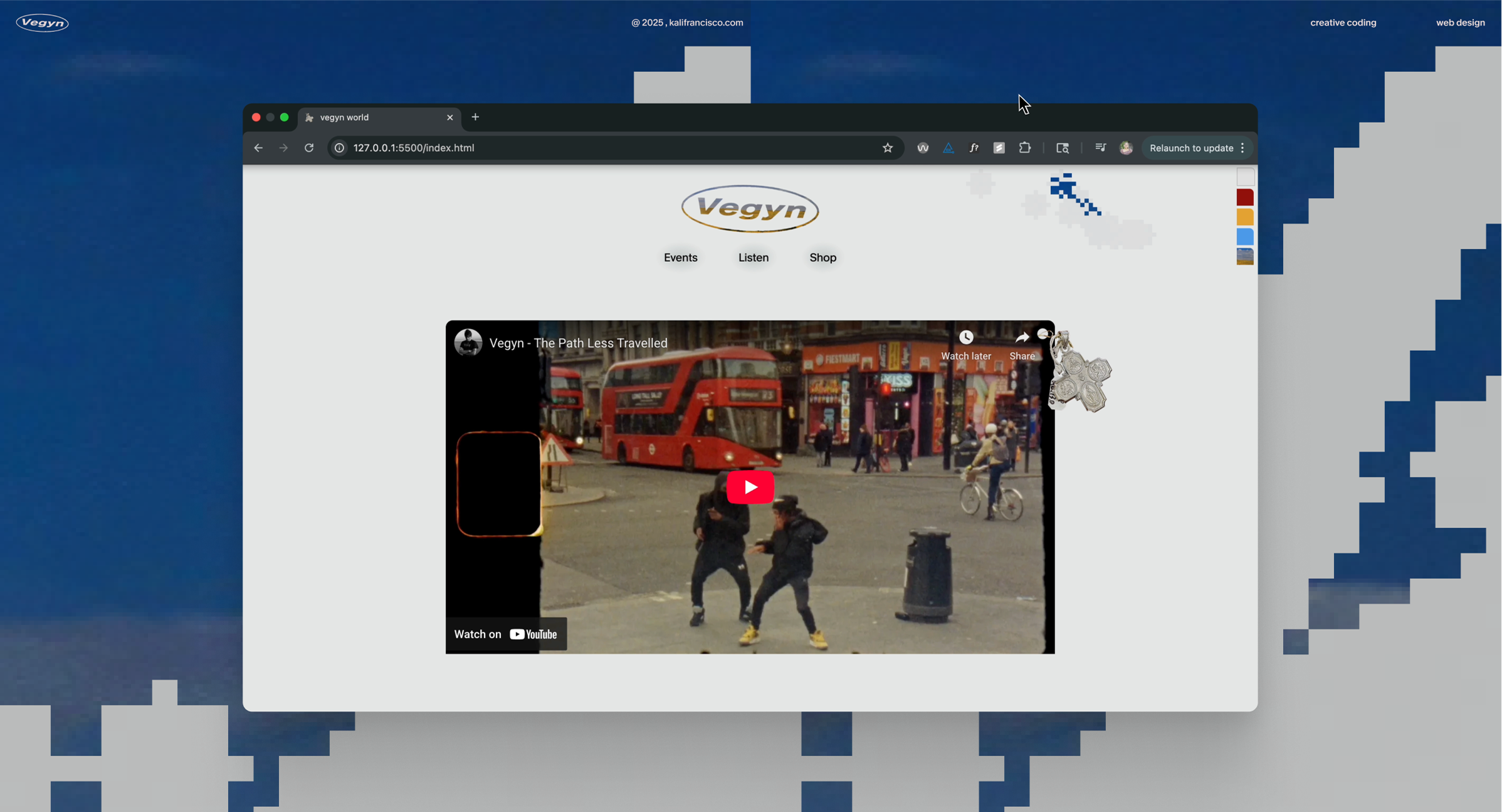Image resolution: width=1502 pixels, height=812 pixels.
Task: Click the WhatFont 'f?' extension icon
Action: 974,148
